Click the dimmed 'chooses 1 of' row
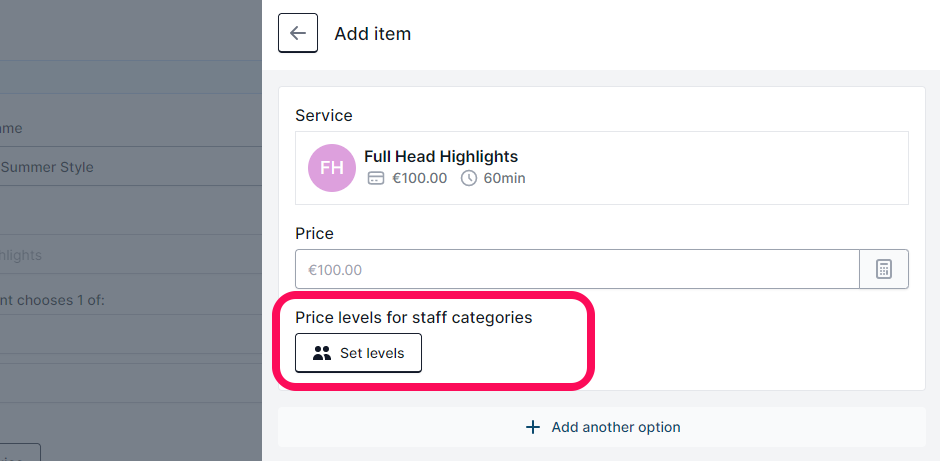The image size is (940, 461). (x=131, y=300)
